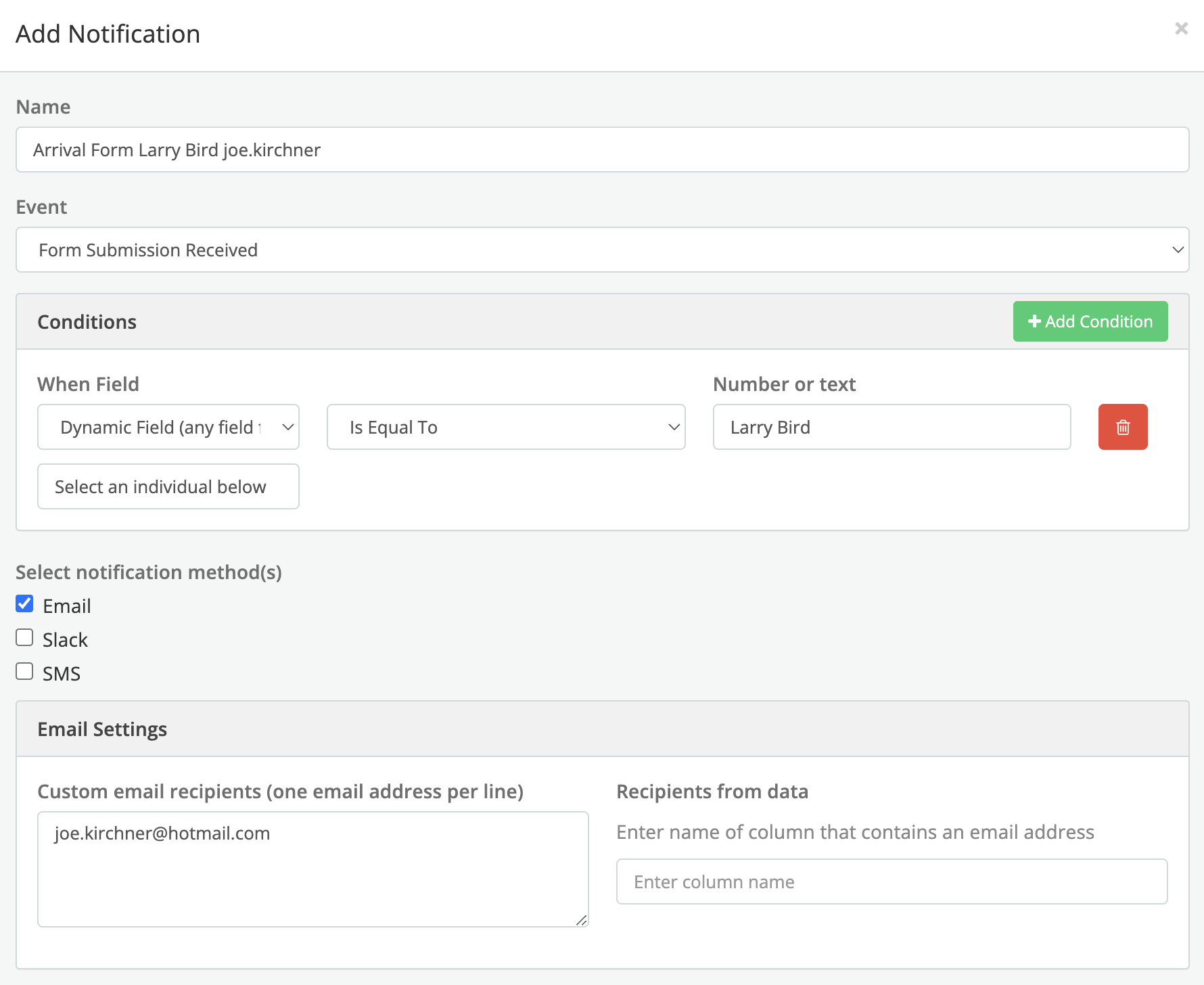Screen dimensions: 1204x985
Task: Click the Email checkbox label text
Action: click(67, 606)
